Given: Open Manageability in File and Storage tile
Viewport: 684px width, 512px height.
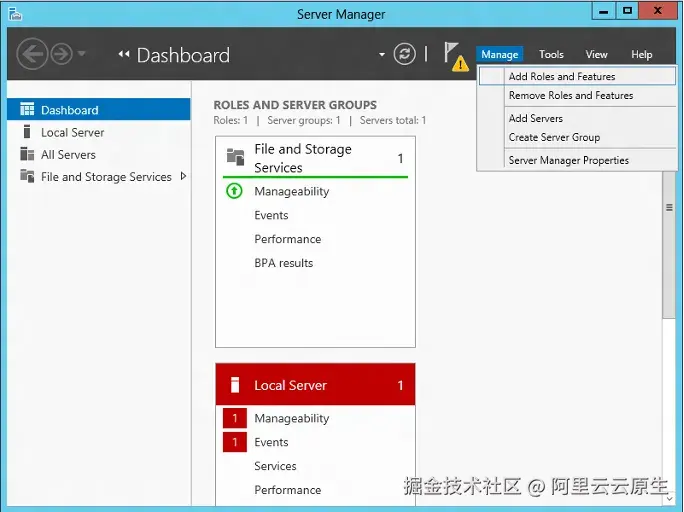Looking at the screenshot, I should tap(292, 191).
